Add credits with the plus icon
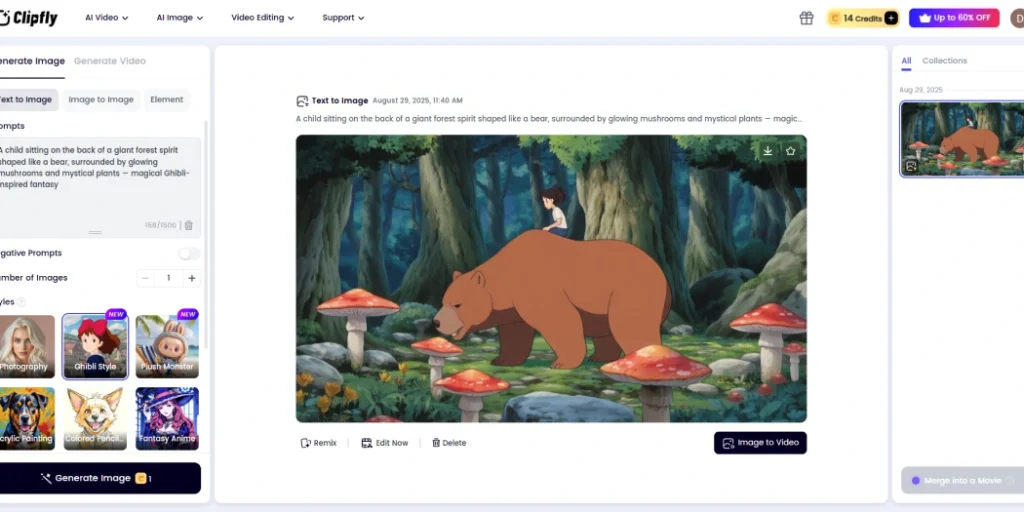 point(890,18)
